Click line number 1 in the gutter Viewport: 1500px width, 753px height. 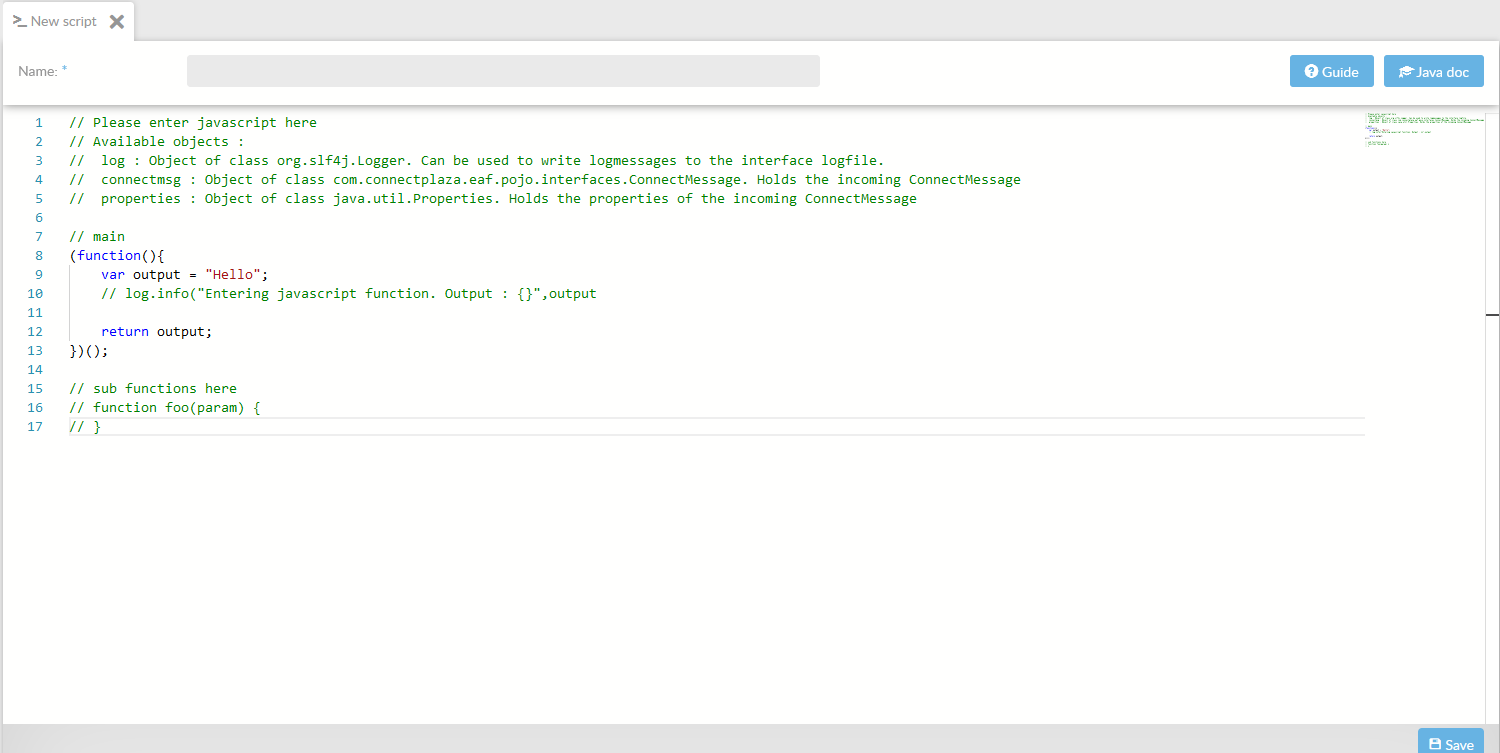pyautogui.click(x=38, y=122)
